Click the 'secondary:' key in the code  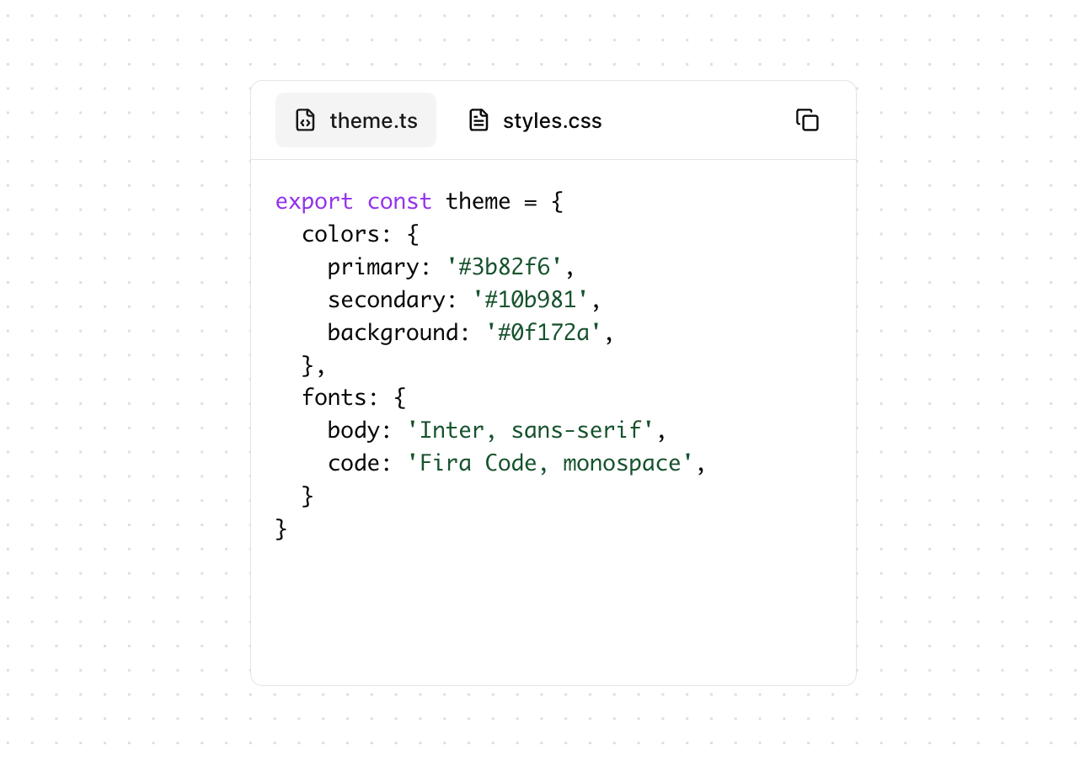pos(392,300)
